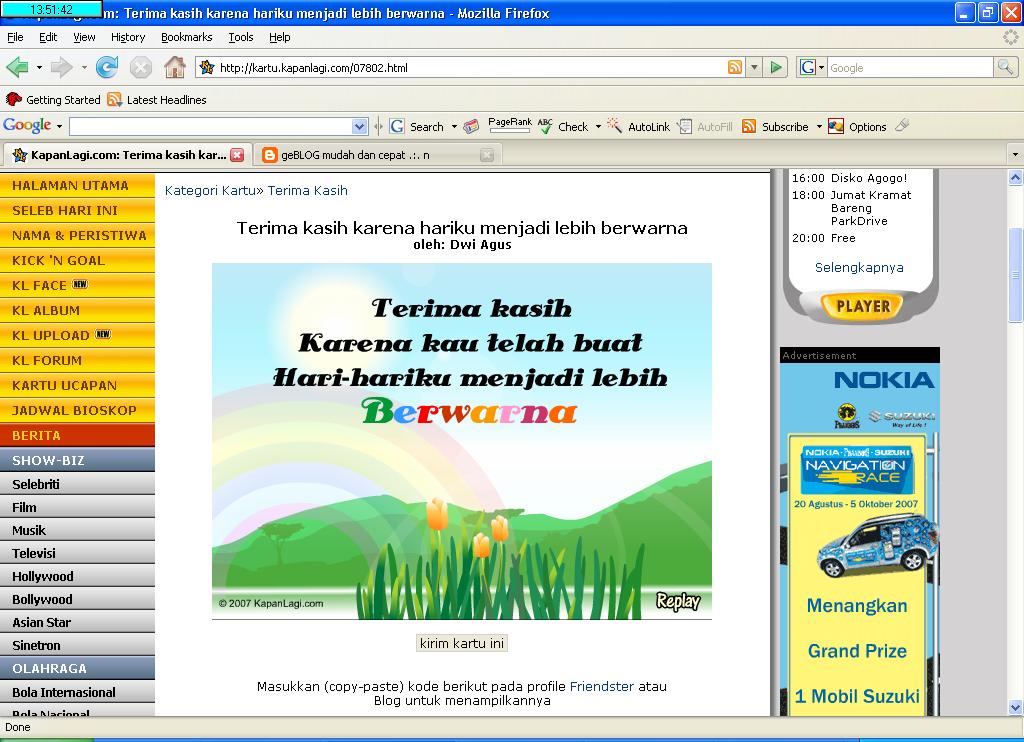Click the highlighter pen icon in Google toolbar

902,125
